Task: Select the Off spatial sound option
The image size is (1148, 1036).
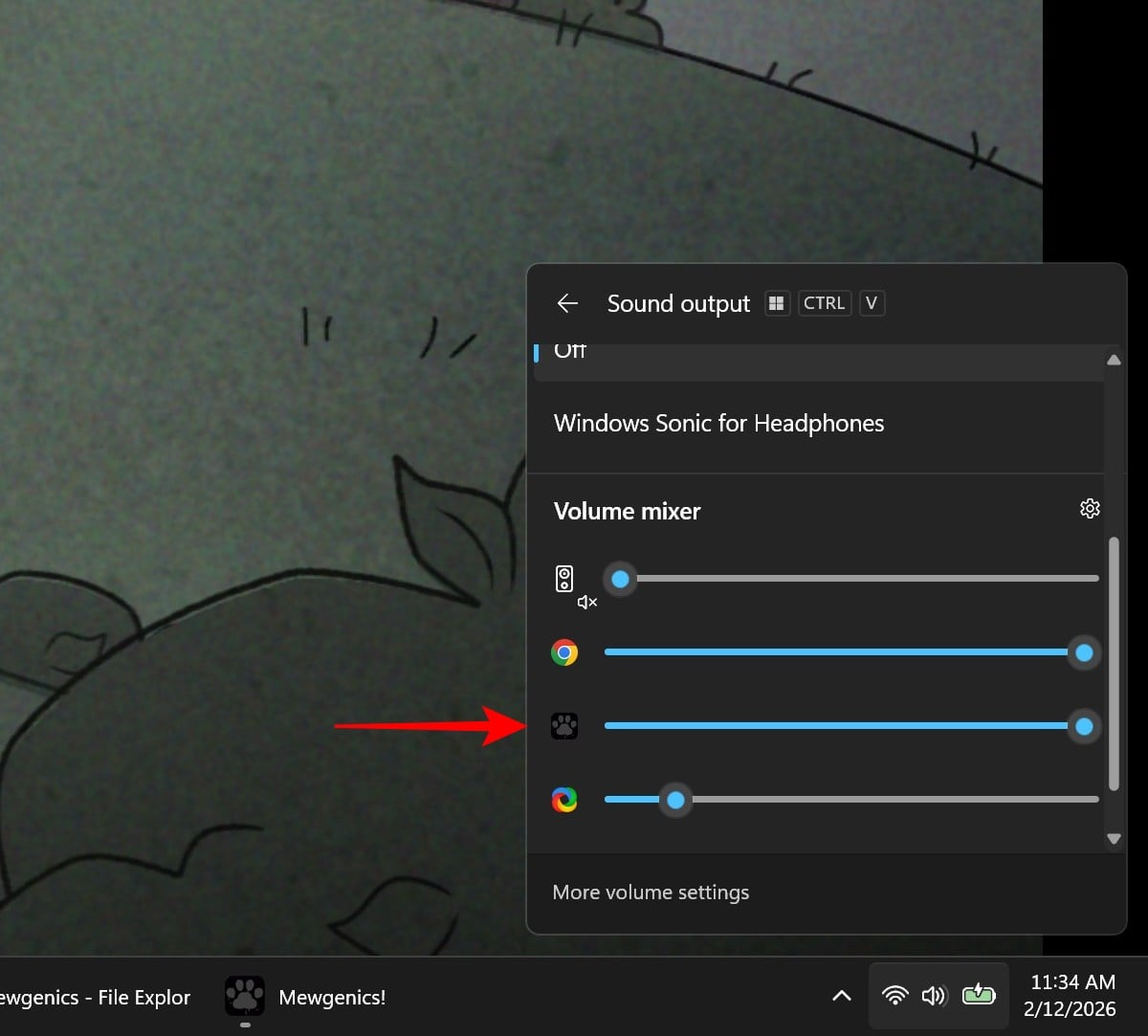Action: pyautogui.click(x=570, y=353)
